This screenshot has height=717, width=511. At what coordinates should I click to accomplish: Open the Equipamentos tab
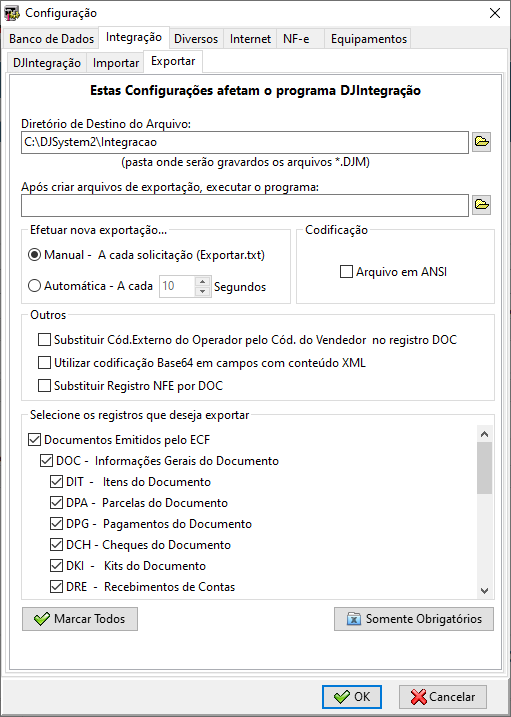click(369, 39)
